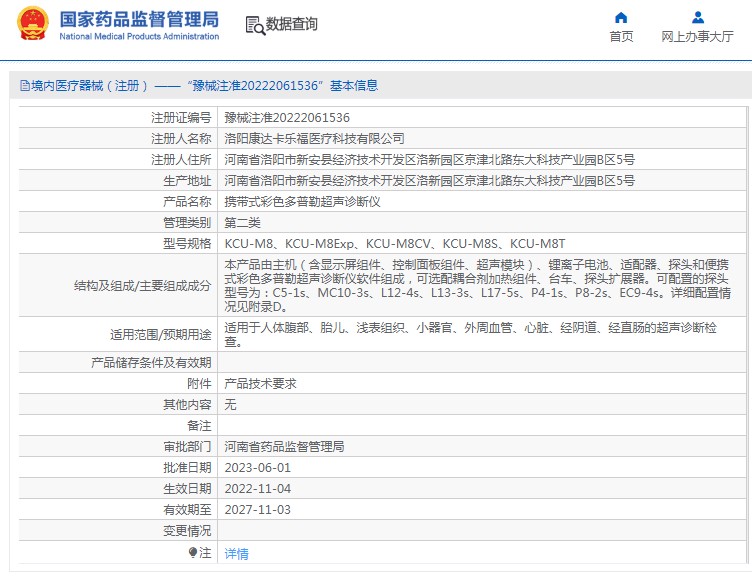Click the 变更情况 label

click(187, 531)
